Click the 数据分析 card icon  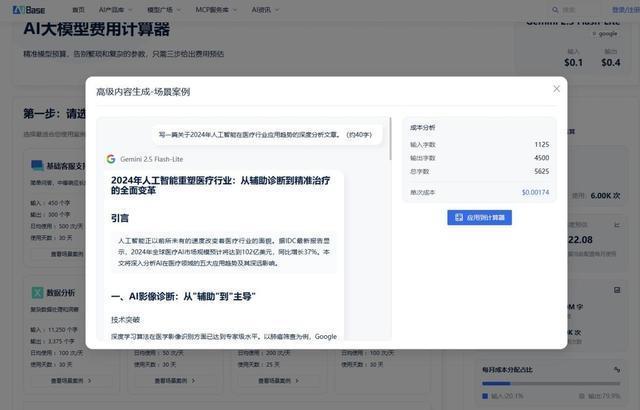tap(37, 293)
